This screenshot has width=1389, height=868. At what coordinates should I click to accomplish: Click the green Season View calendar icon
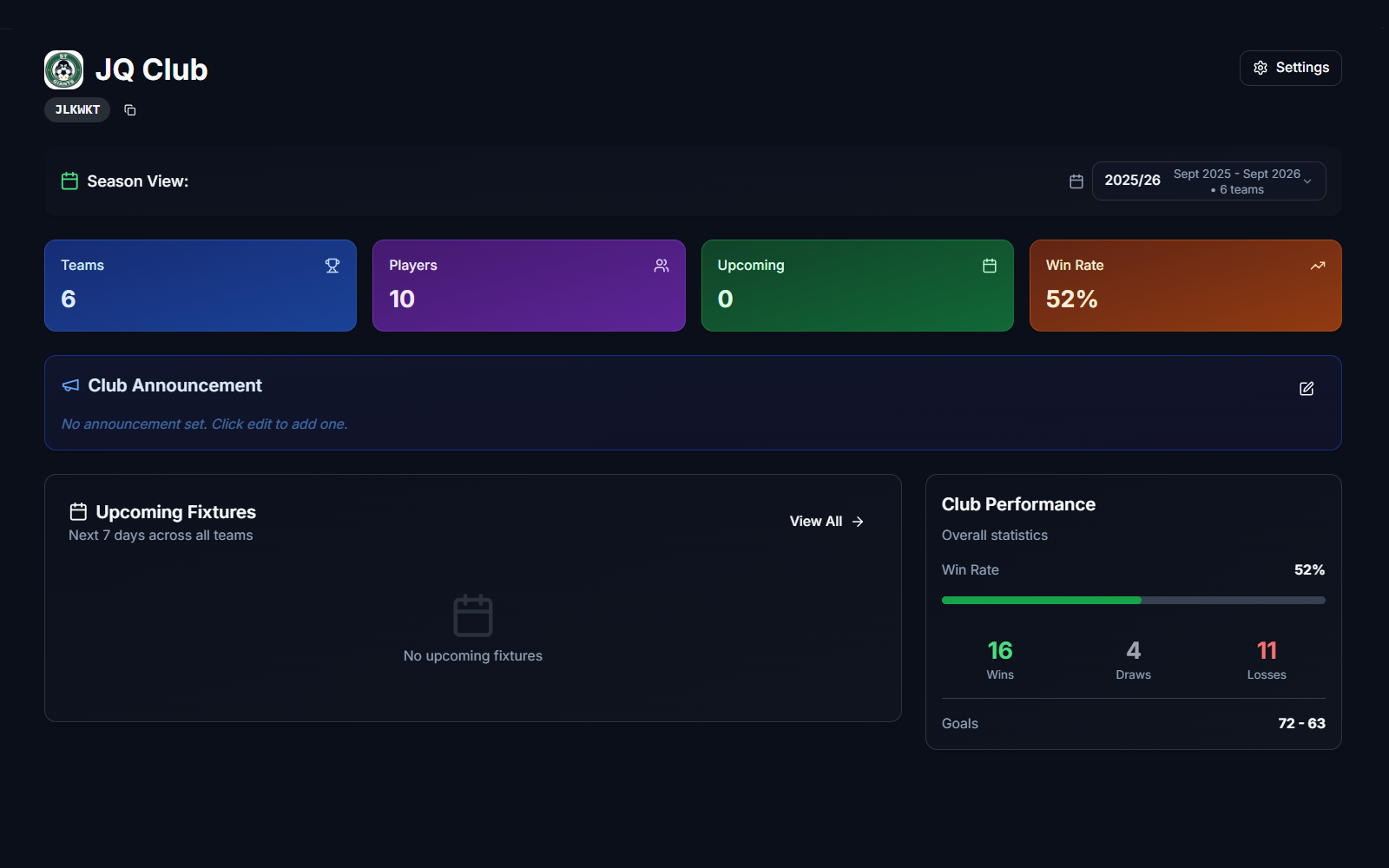coord(69,181)
